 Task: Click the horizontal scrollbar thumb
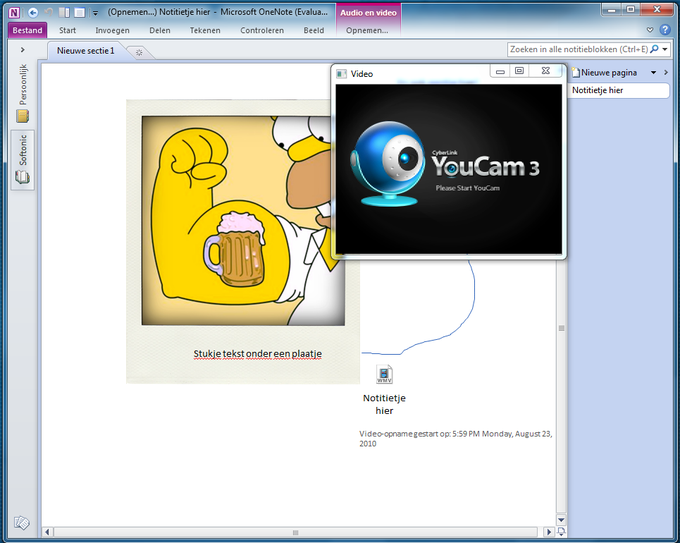pos(295,532)
